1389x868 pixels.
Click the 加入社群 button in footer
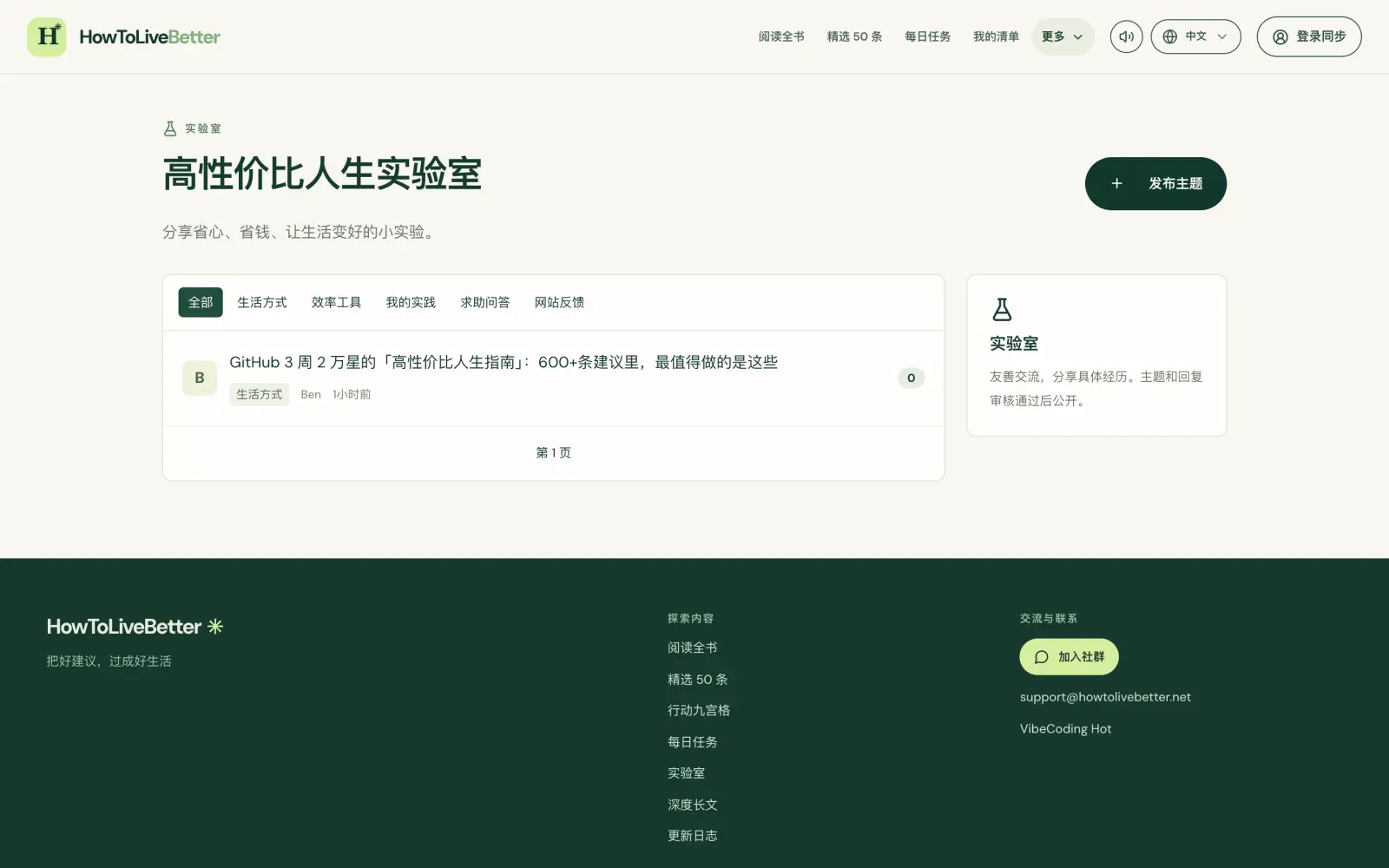[1069, 657]
